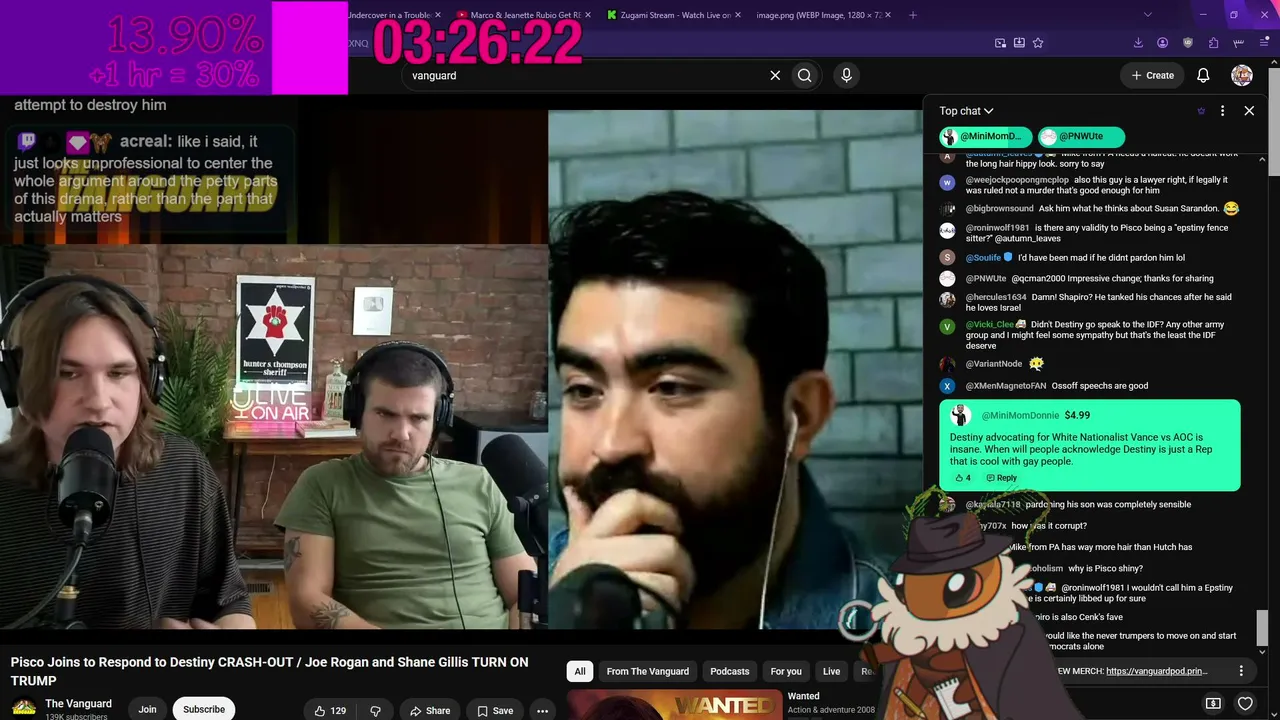
Task: Bookmark this page with star icon
Action: tap(1038, 43)
